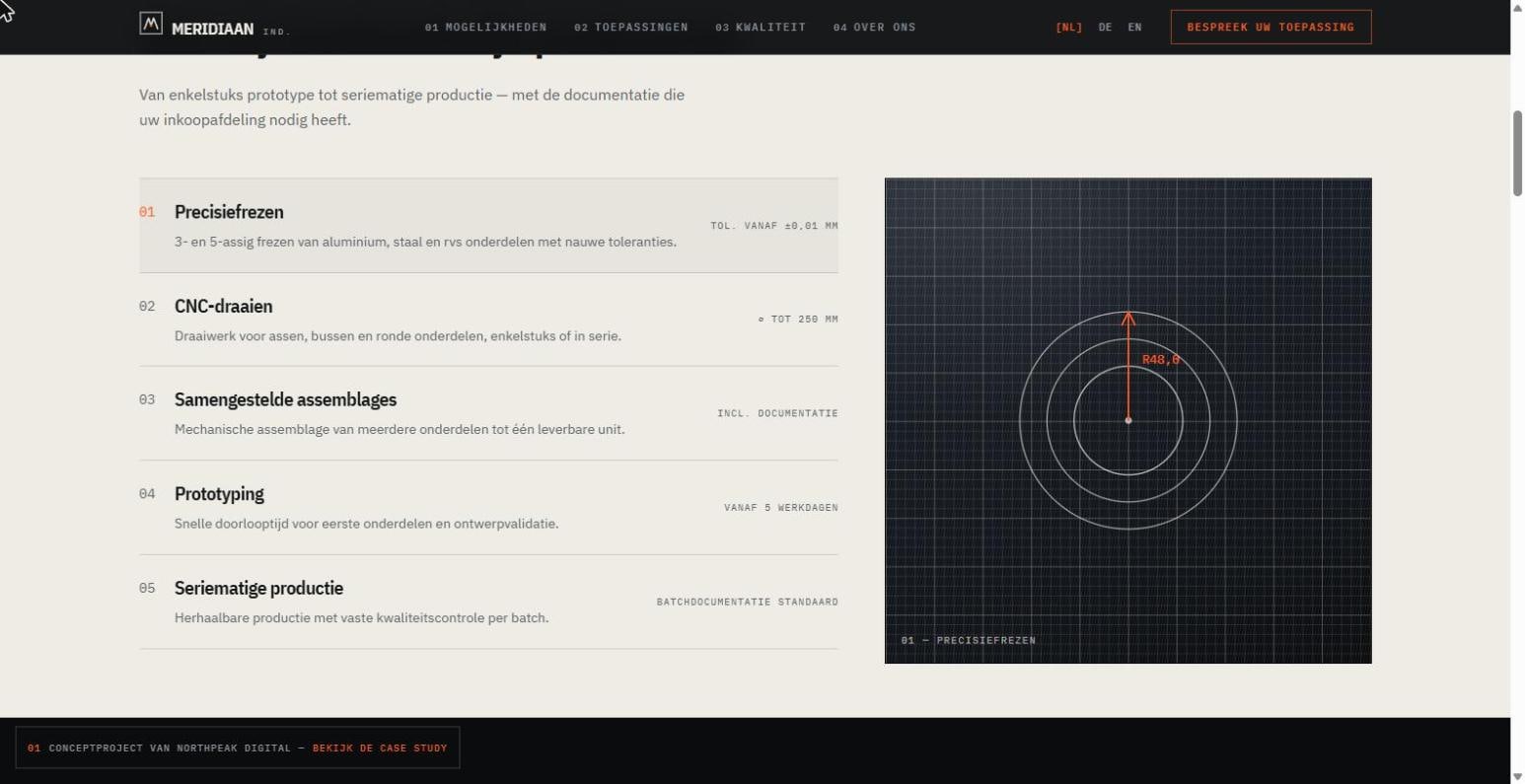This screenshot has height=784, width=1525.
Task: Select Seriematige productie row
Action: pos(488,602)
